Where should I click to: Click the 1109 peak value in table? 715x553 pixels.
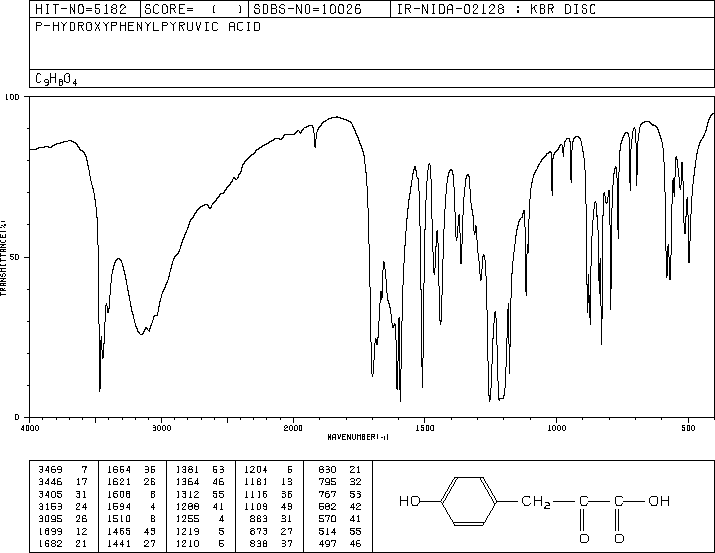tap(256, 507)
